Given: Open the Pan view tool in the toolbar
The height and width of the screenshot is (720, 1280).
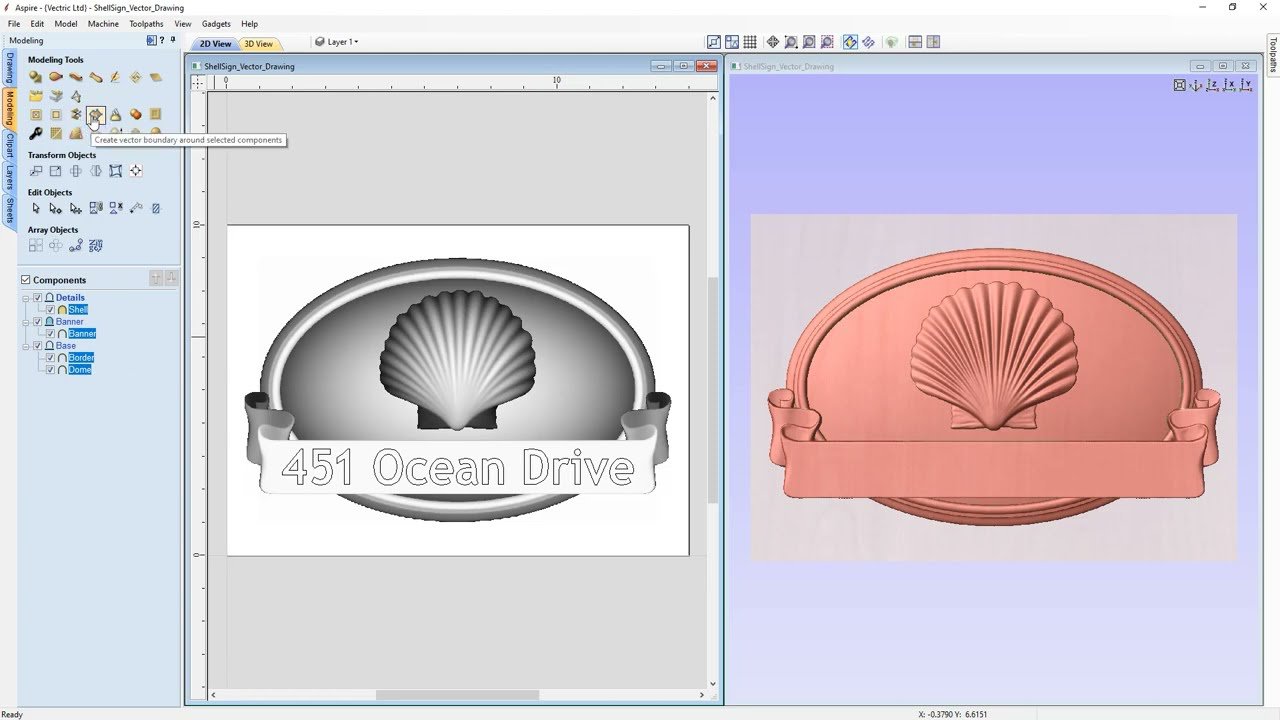Looking at the screenshot, I should click(773, 42).
